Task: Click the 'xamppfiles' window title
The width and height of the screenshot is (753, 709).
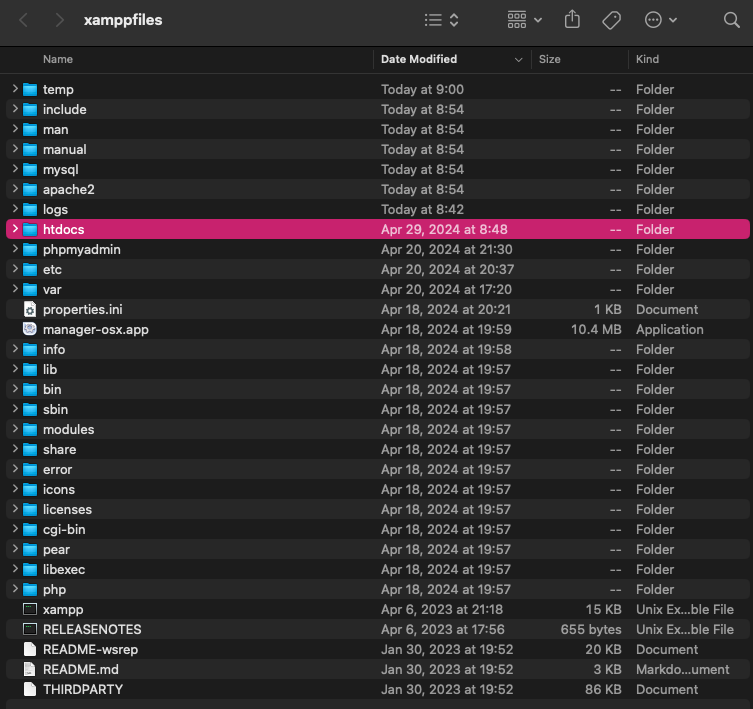Action: pos(123,20)
